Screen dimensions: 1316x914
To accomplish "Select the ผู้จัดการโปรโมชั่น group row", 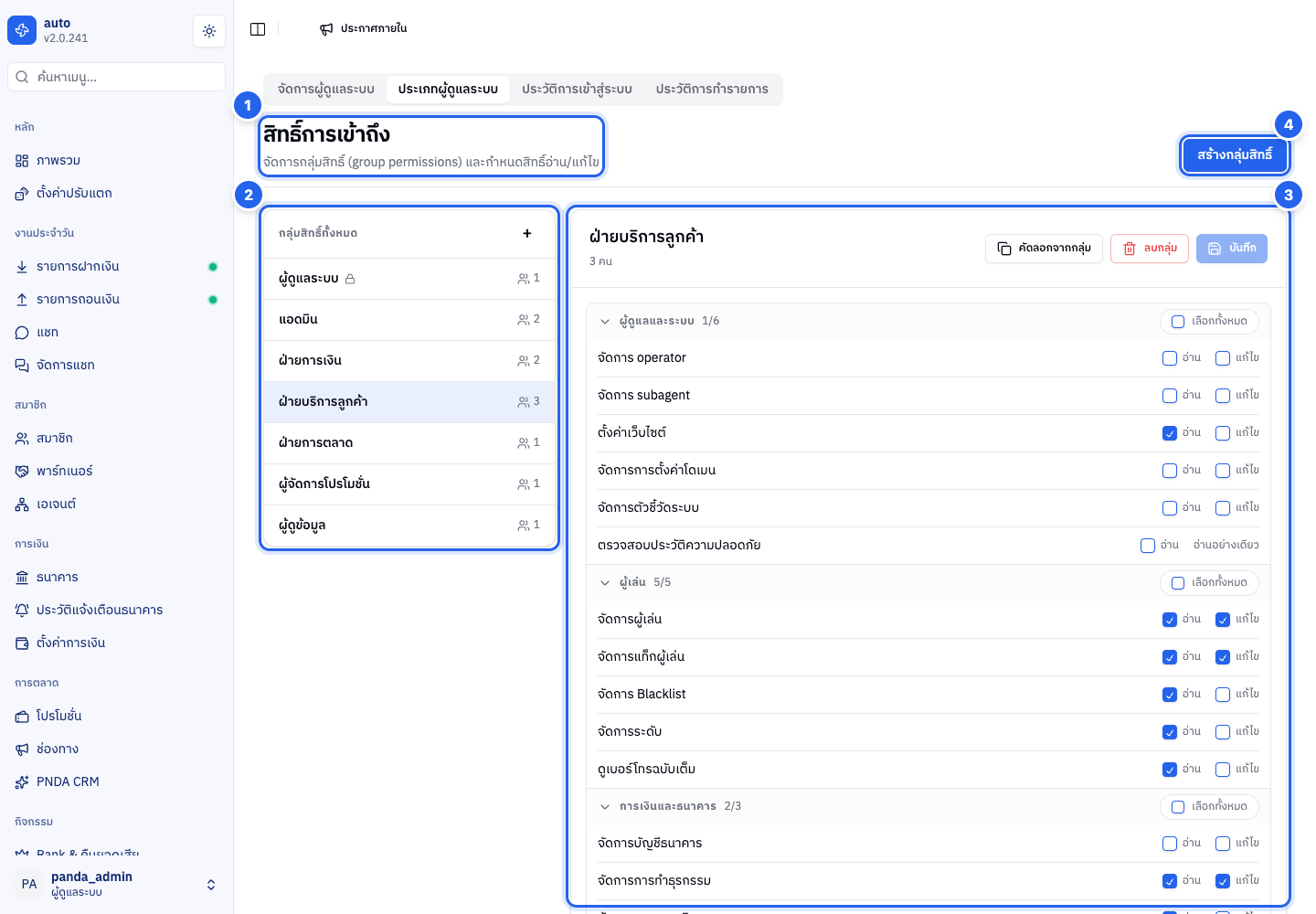I will tap(409, 484).
